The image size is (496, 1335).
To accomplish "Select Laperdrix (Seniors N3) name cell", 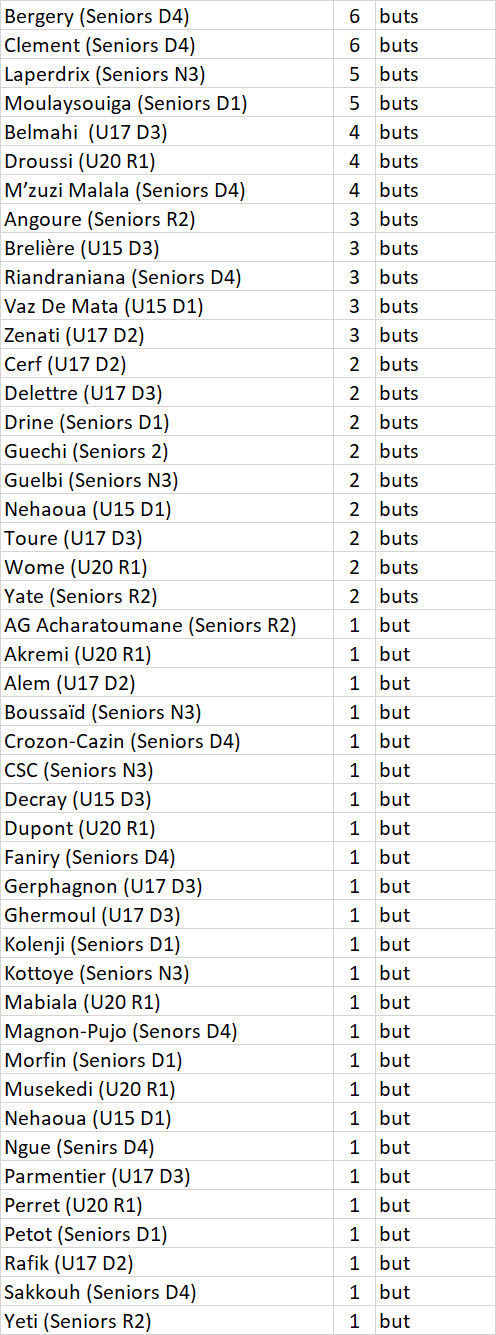I will point(167,74).
